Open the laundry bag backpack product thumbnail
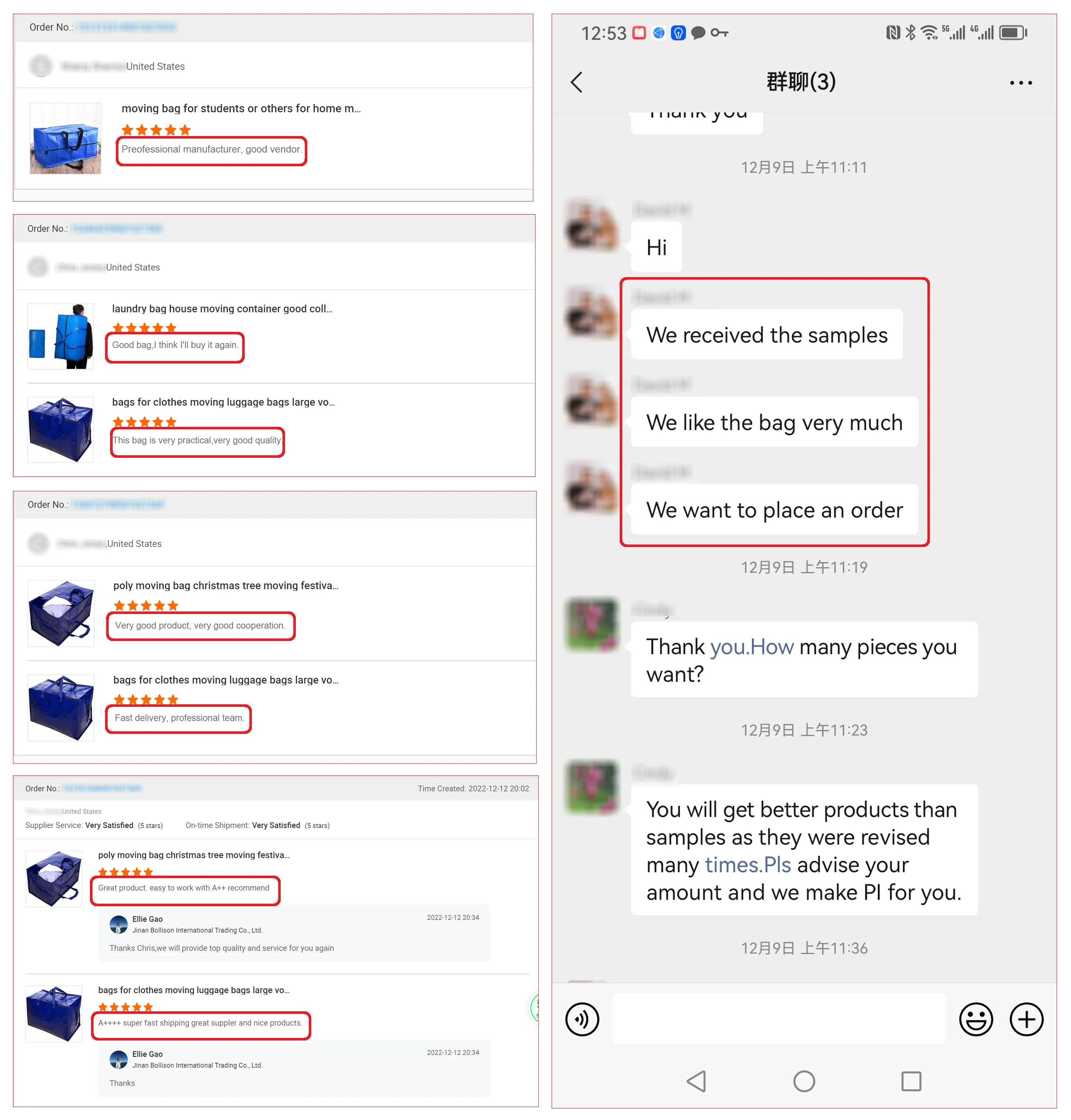 tap(60, 336)
